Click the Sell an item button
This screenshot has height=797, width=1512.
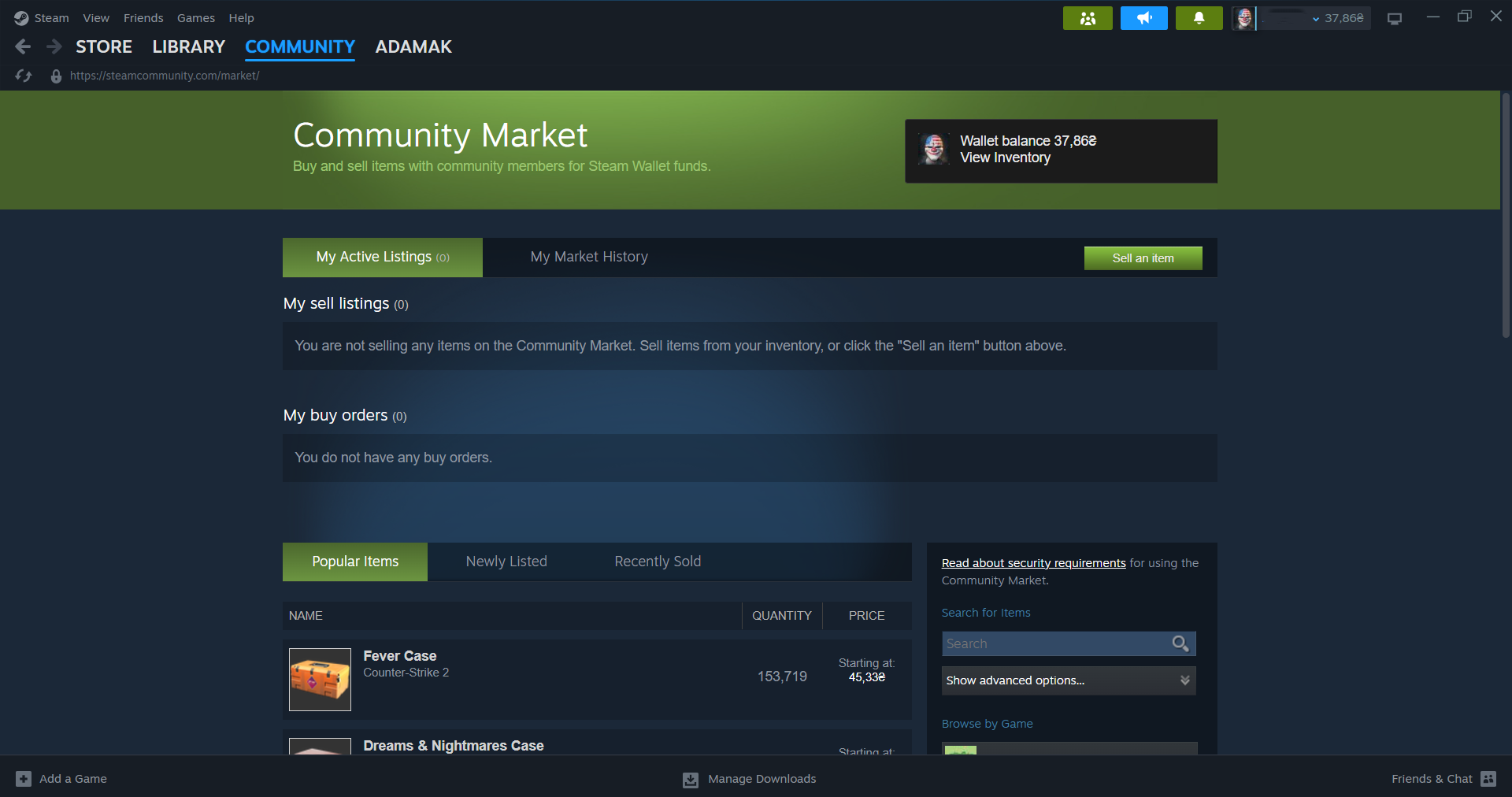click(1143, 258)
